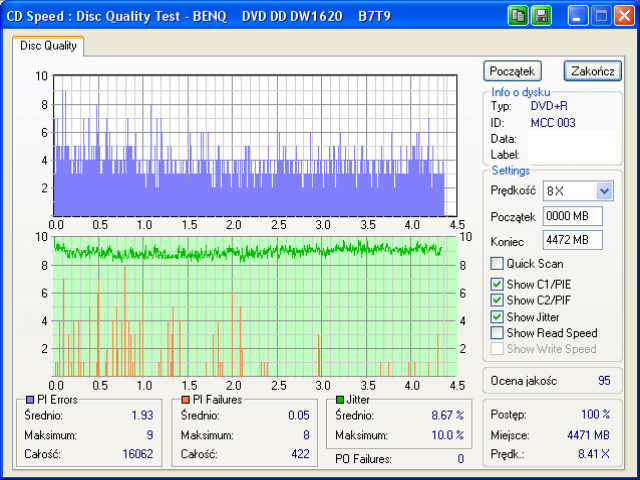Click the Prędk. 8.41 X value
This screenshot has width=640, height=480.
[x=594, y=454]
